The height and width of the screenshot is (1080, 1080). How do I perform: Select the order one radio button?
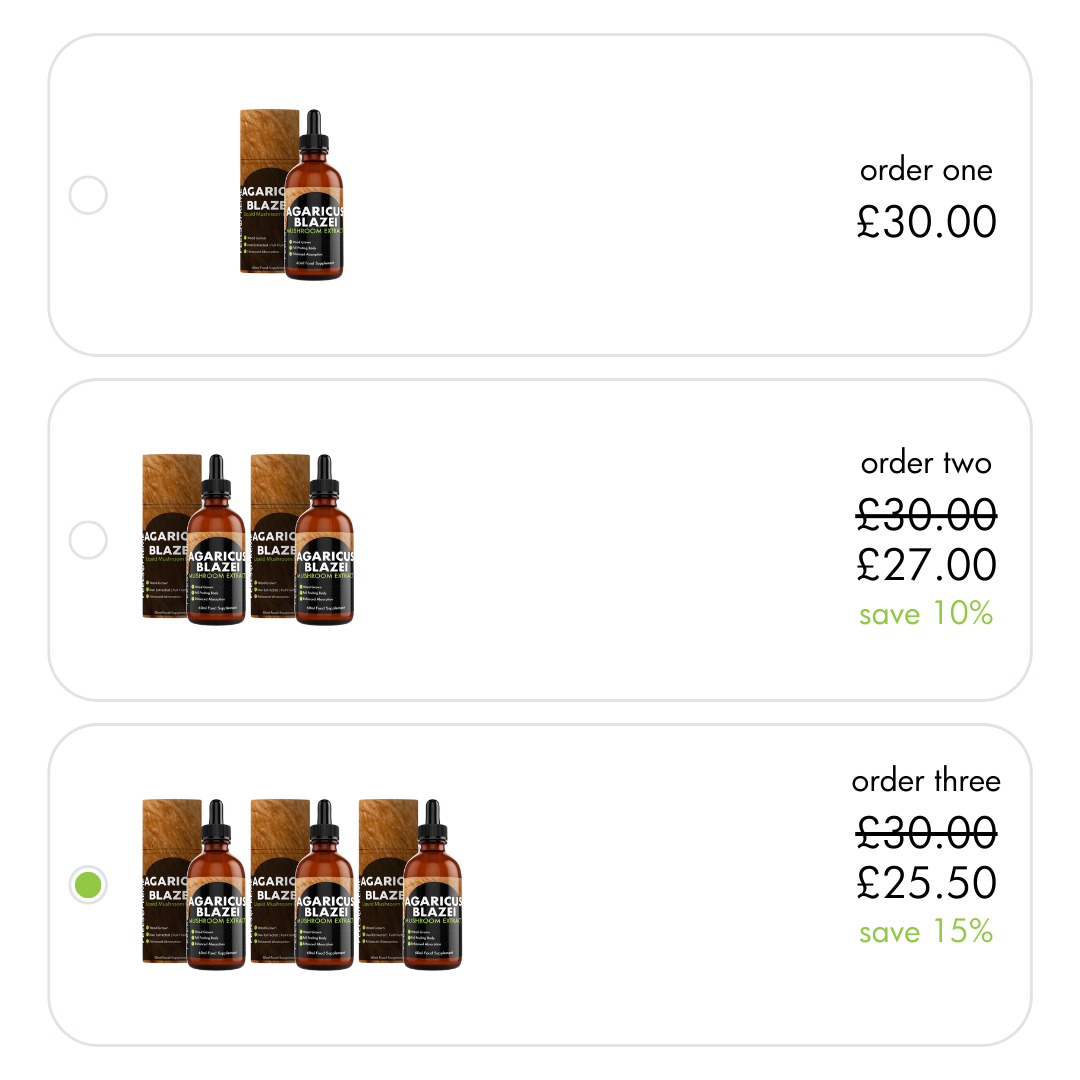[88, 195]
